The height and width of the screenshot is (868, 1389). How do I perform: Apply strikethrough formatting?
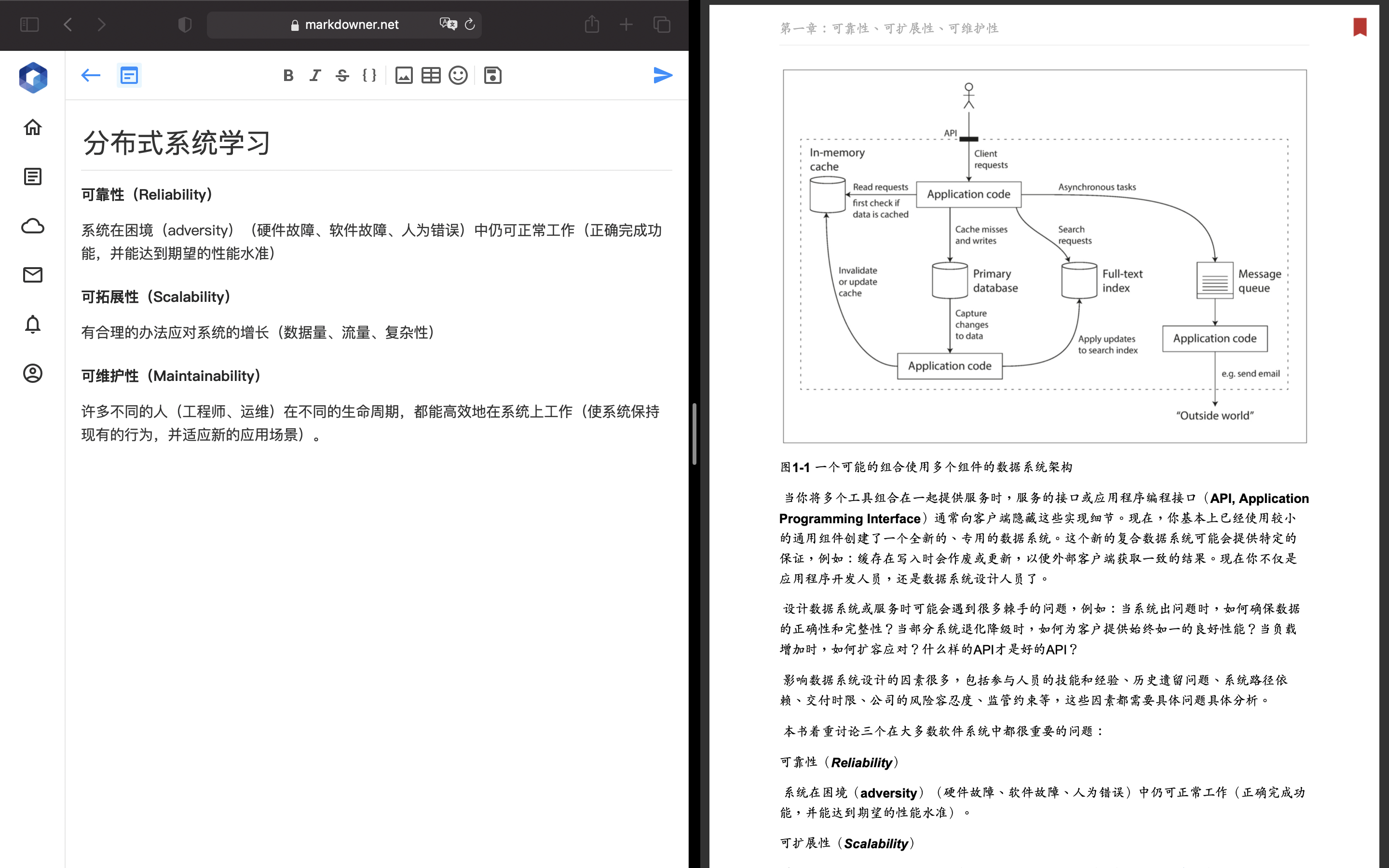(x=342, y=75)
